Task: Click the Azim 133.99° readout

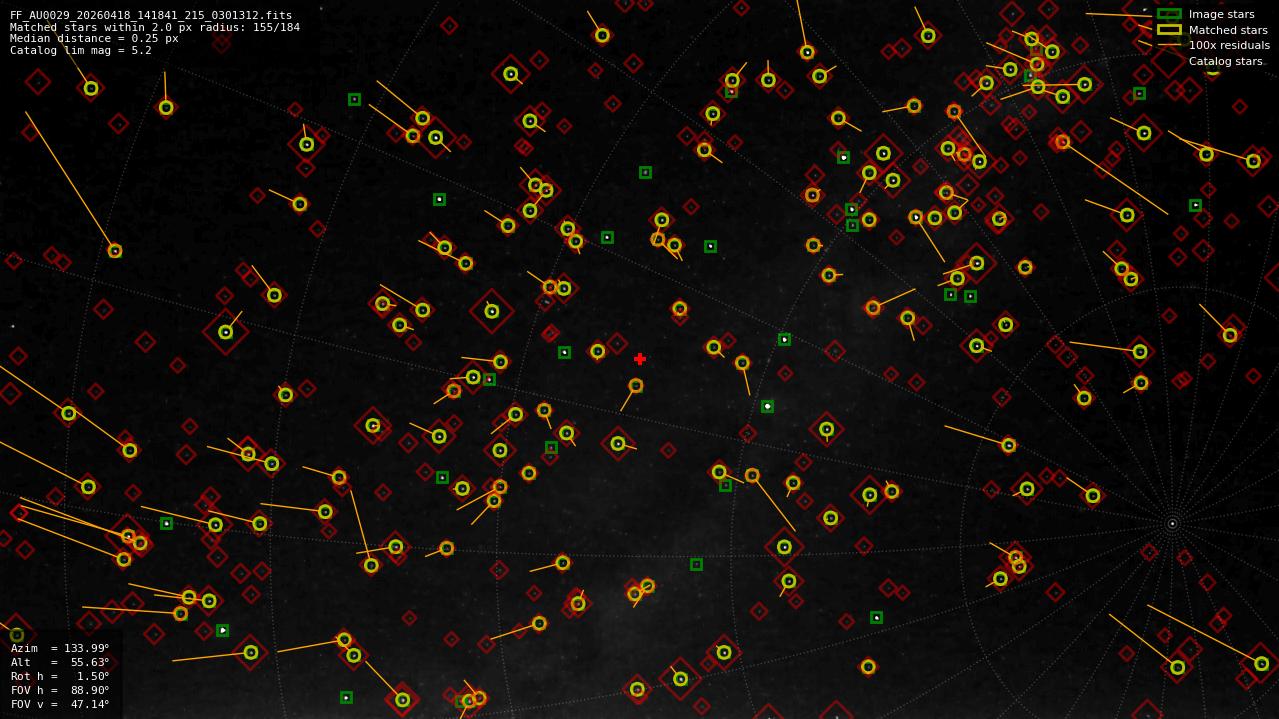Action: pos(60,648)
